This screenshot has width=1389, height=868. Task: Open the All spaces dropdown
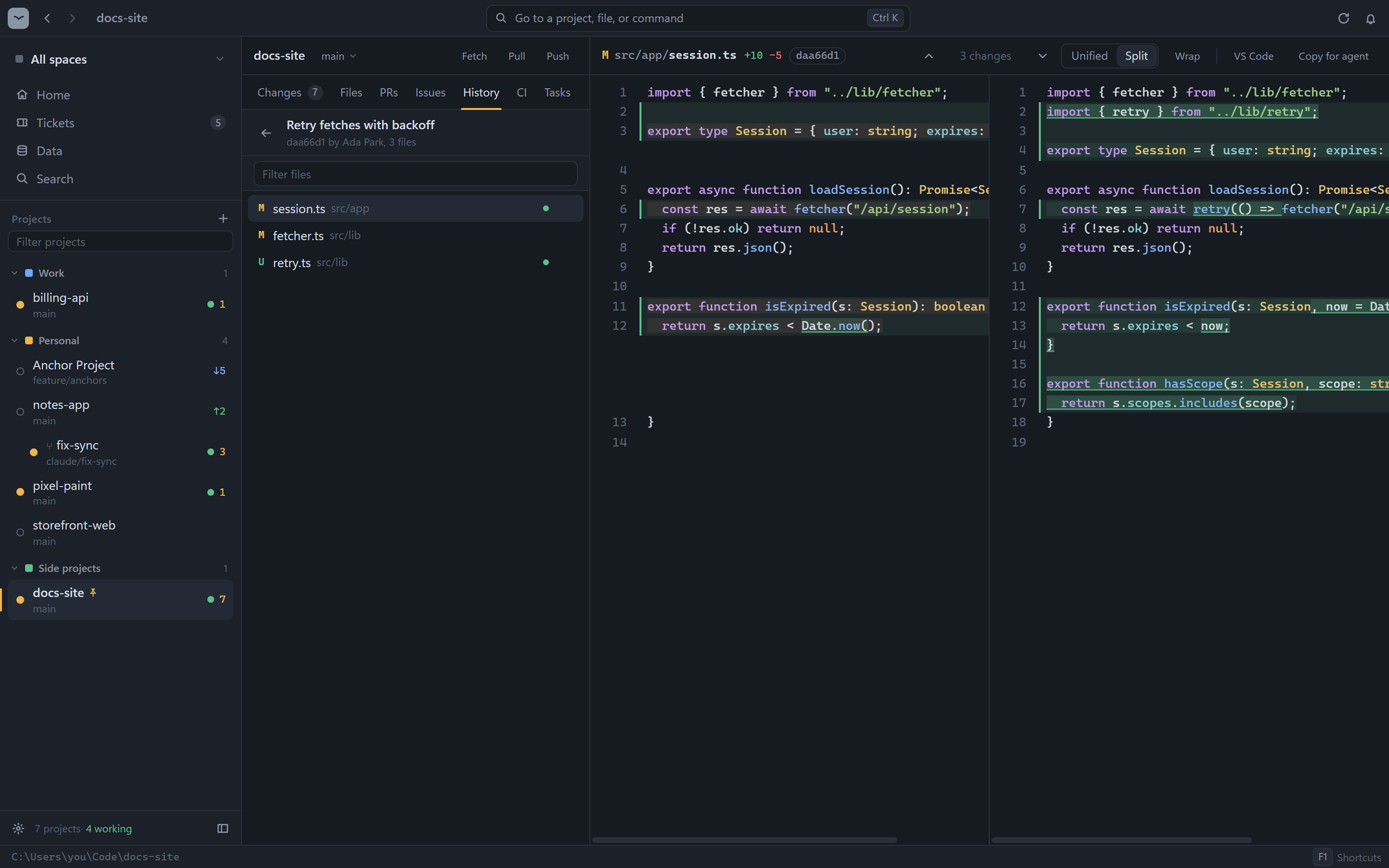(x=121, y=59)
